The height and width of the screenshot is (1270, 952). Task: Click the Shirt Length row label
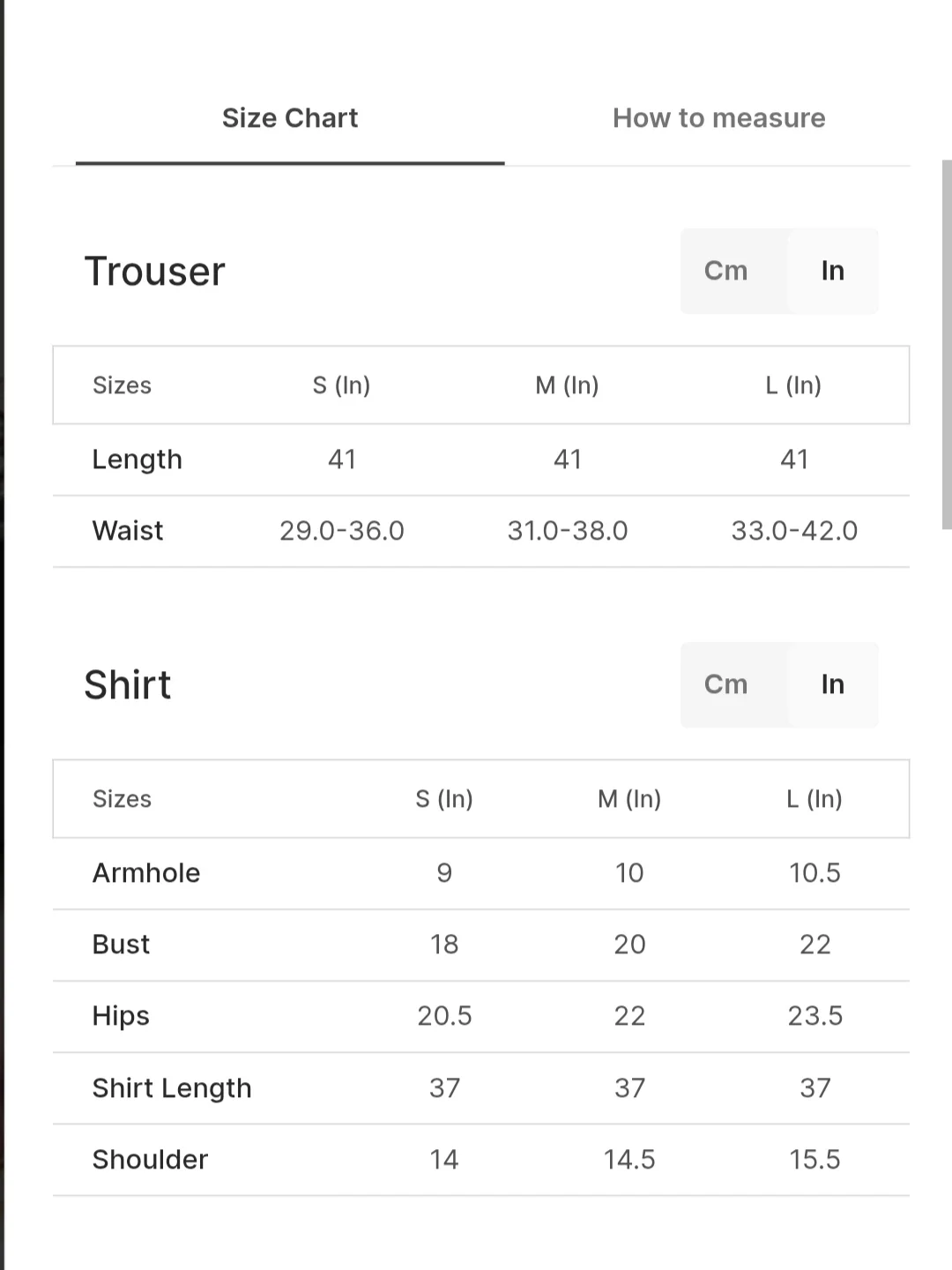[x=172, y=1088]
